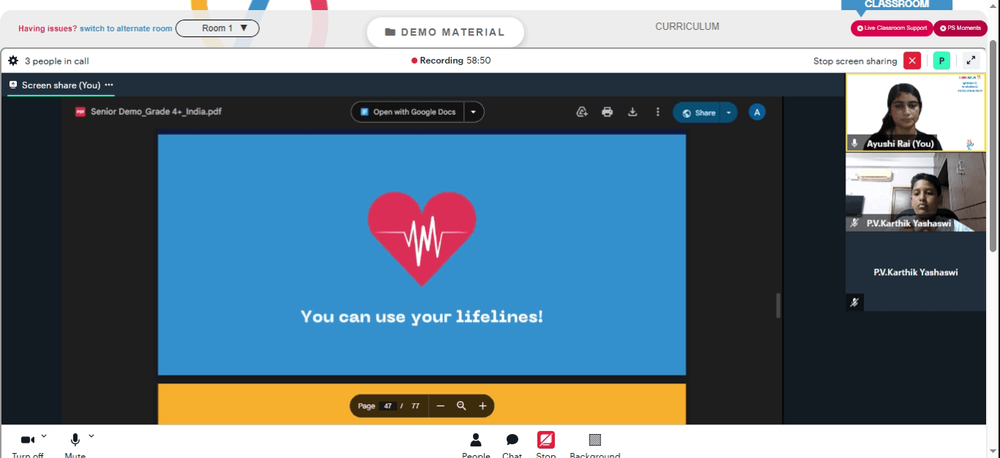Click the Senior Demo_Grade 4+_India.pdf filename
The width and height of the screenshot is (1000, 458).
[156, 112]
